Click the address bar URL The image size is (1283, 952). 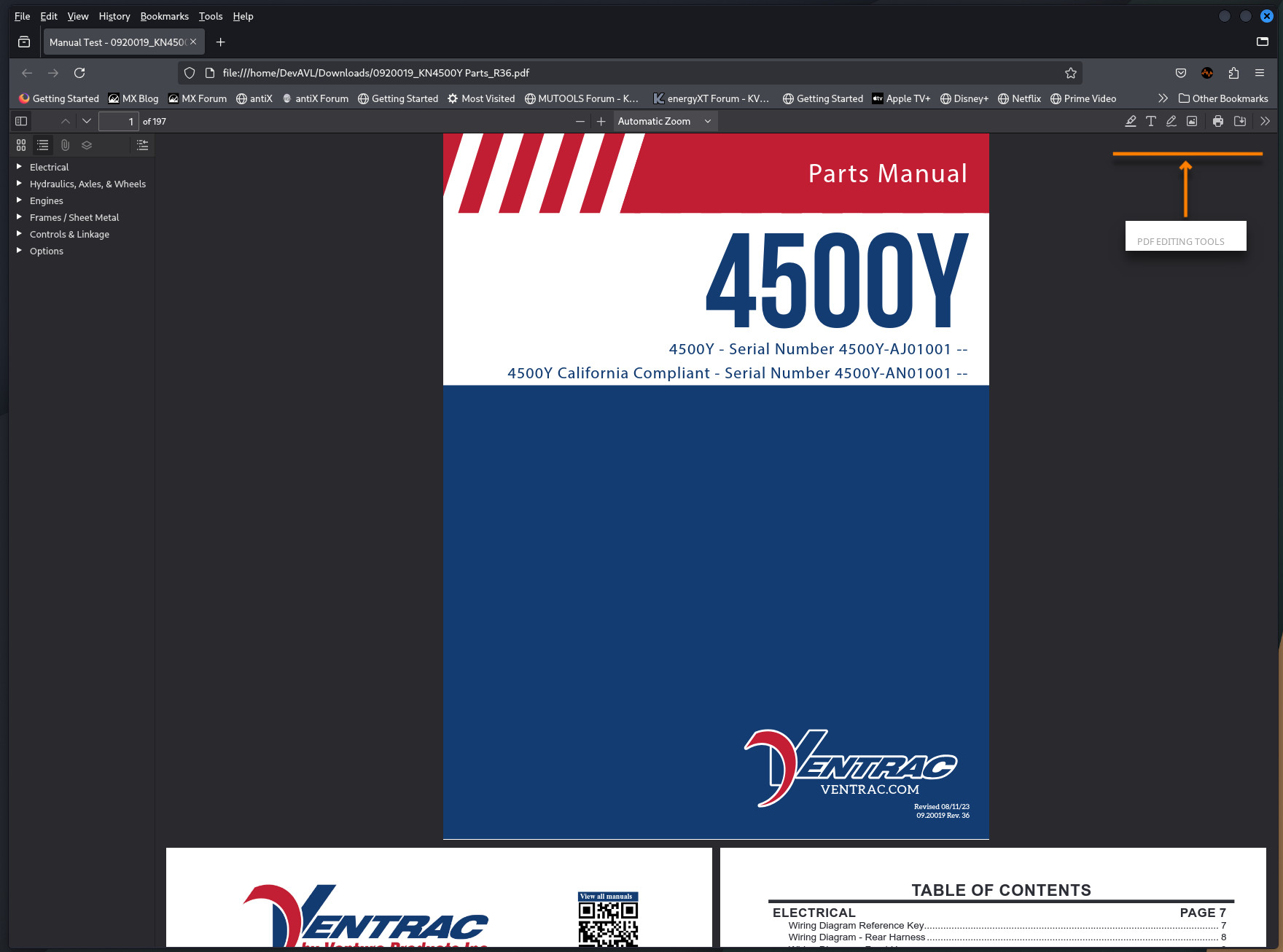tap(375, 73)
